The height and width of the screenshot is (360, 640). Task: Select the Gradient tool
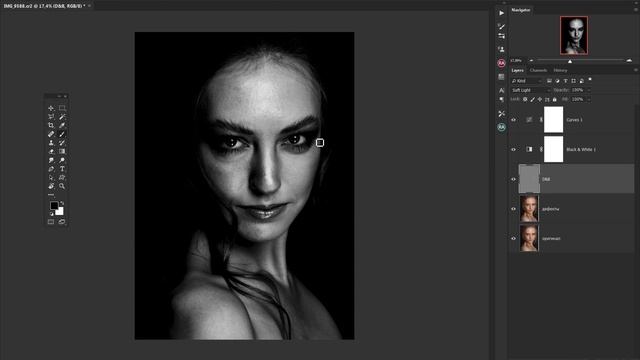tap(62, 151)
